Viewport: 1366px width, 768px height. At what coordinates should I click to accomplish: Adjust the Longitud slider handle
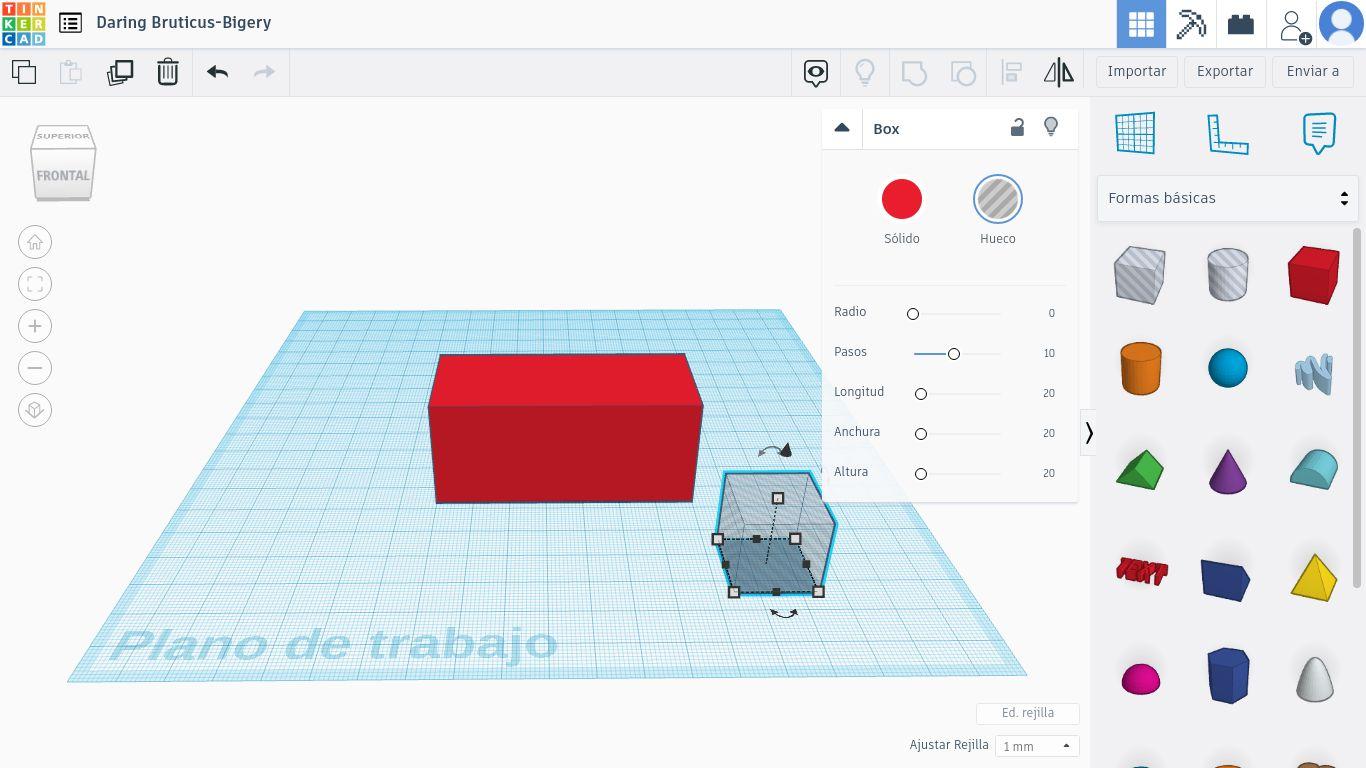921,394
